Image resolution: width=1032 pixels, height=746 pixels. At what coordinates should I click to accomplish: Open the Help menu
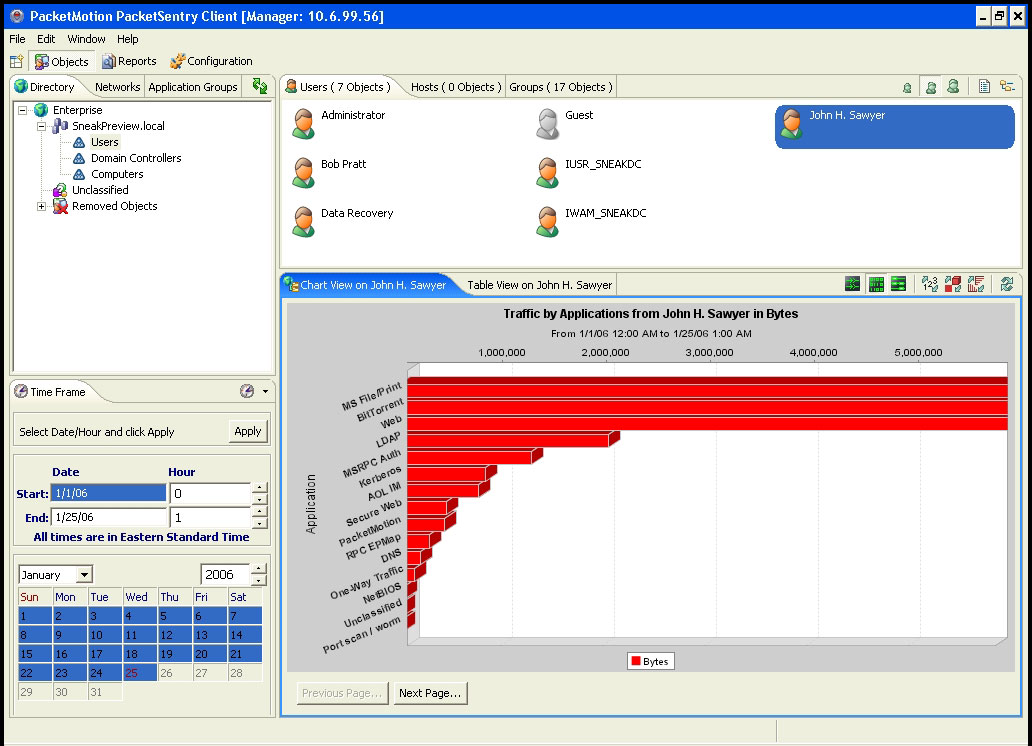tap(128, 39)
